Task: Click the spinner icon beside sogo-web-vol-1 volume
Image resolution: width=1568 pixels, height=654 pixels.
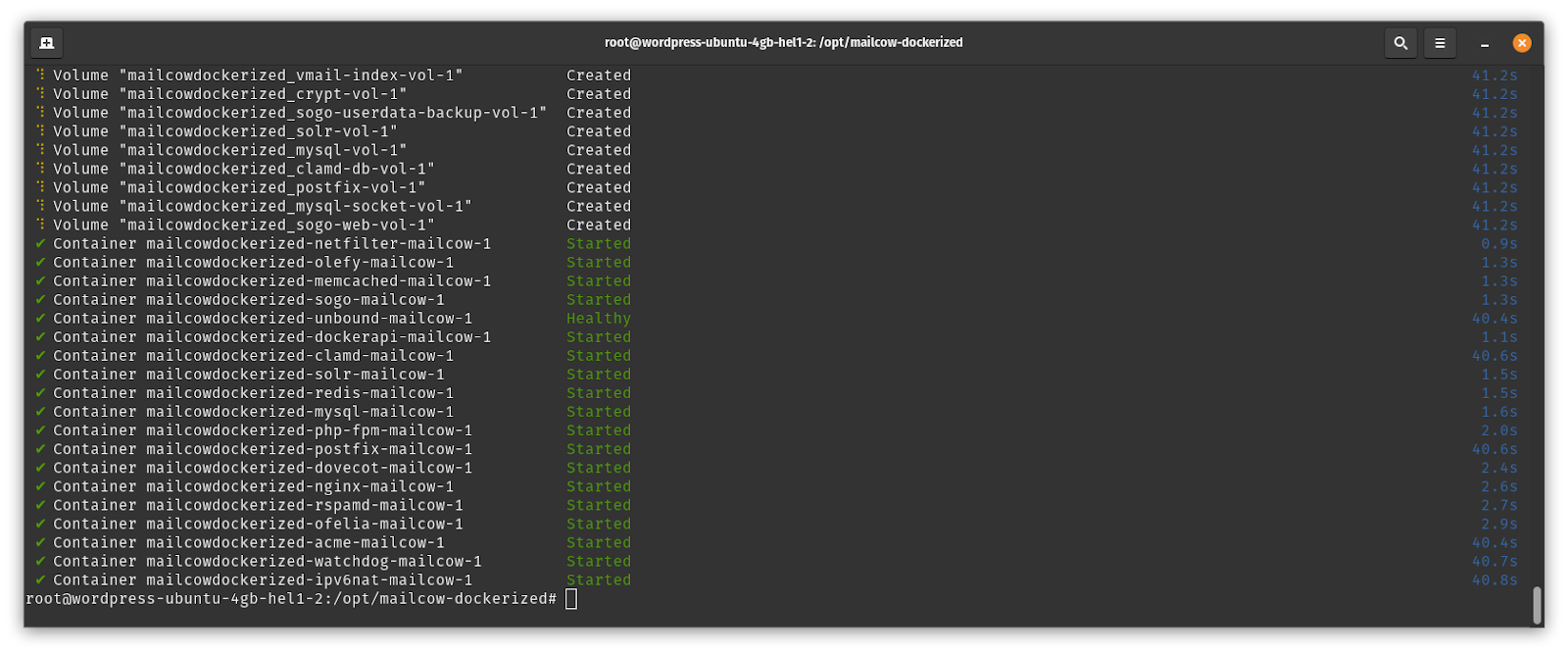Action: (x=40, y=226)
